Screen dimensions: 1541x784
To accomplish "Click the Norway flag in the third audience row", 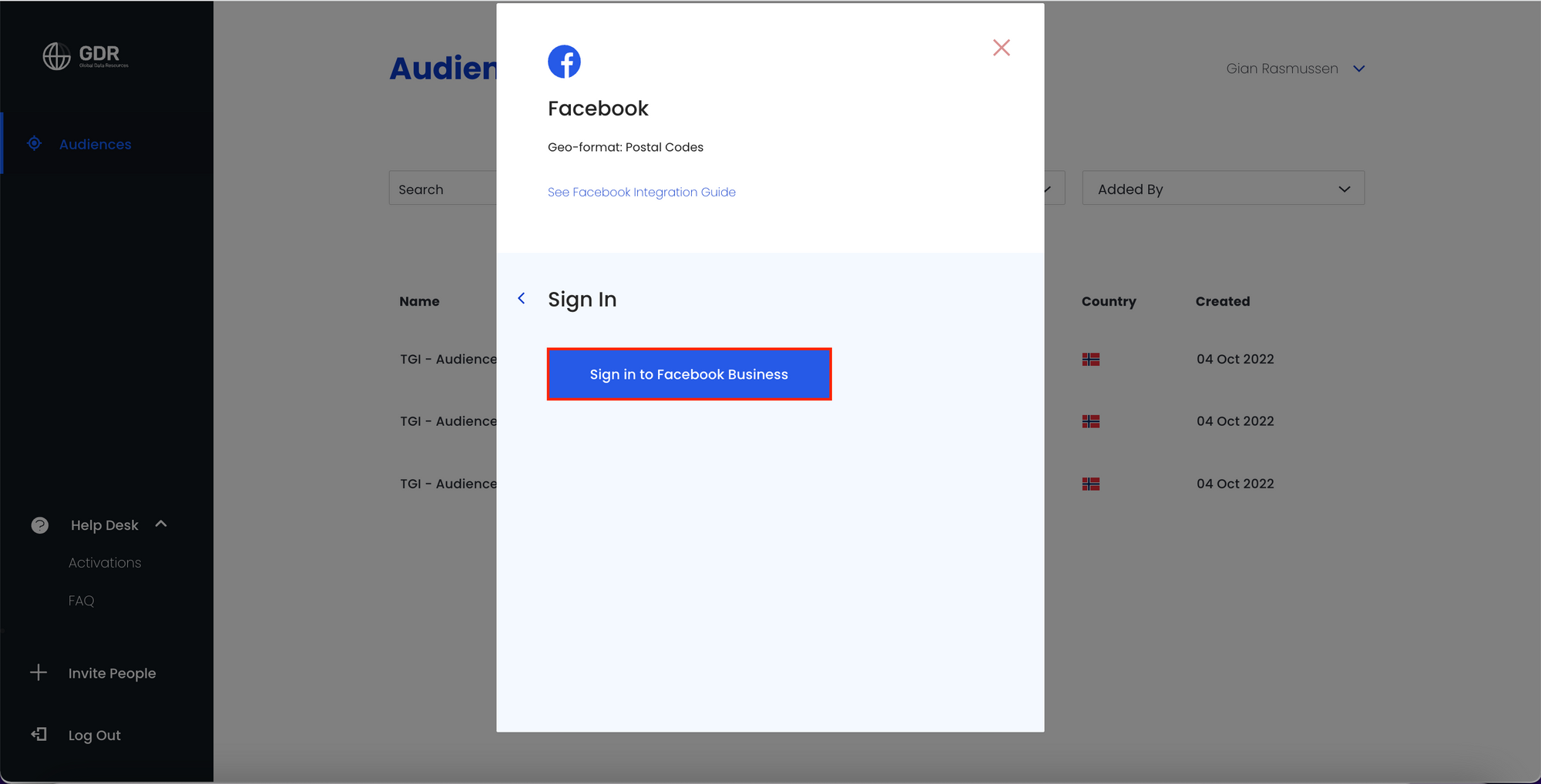I will (x=1090, y=484).
